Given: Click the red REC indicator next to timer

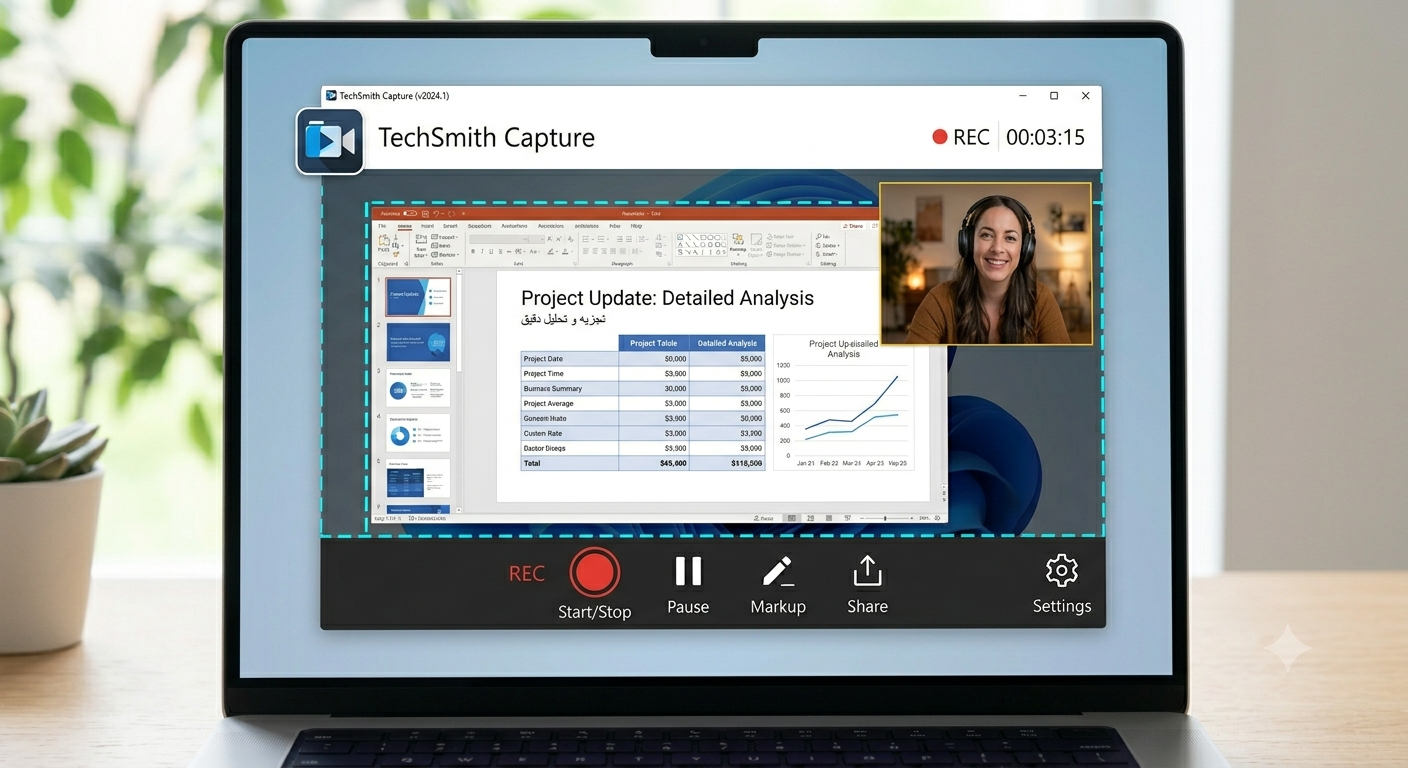Looking at the screenshot, I should coord(961,137).
